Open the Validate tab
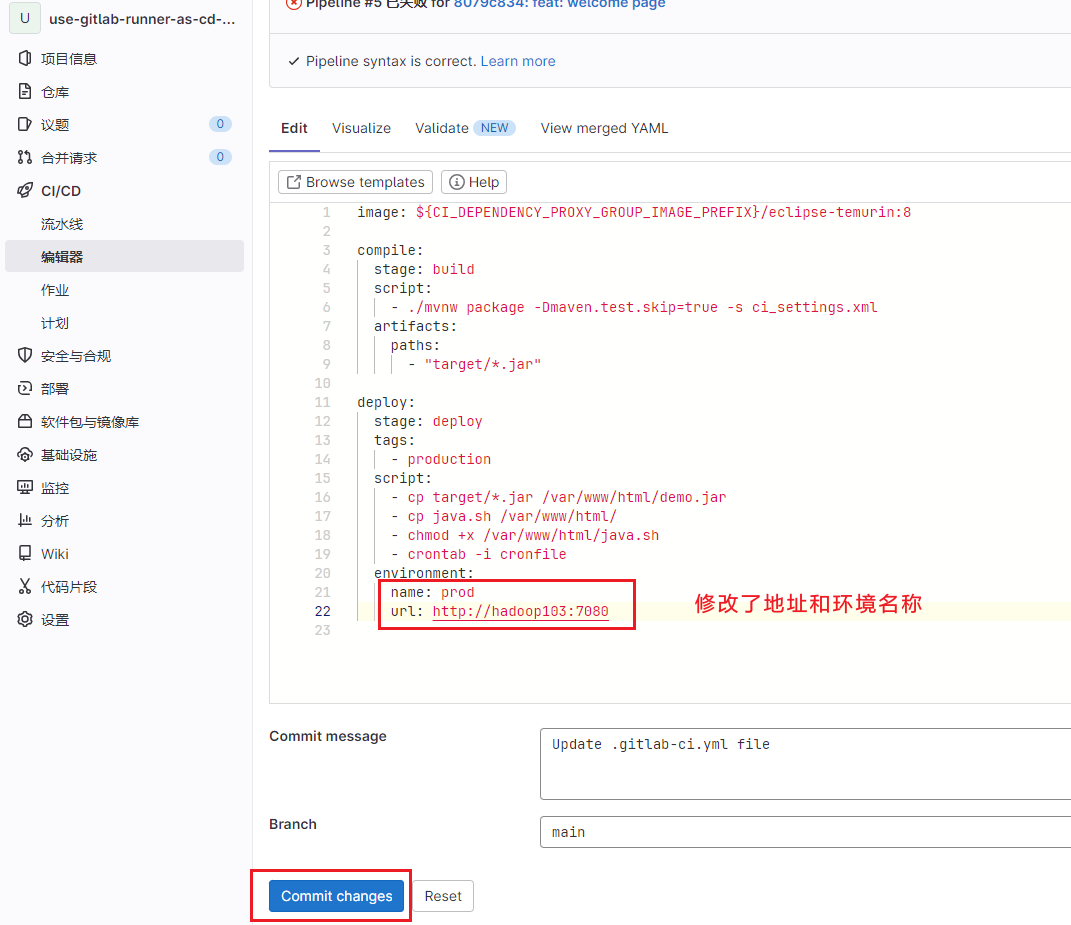 (442, 128)
